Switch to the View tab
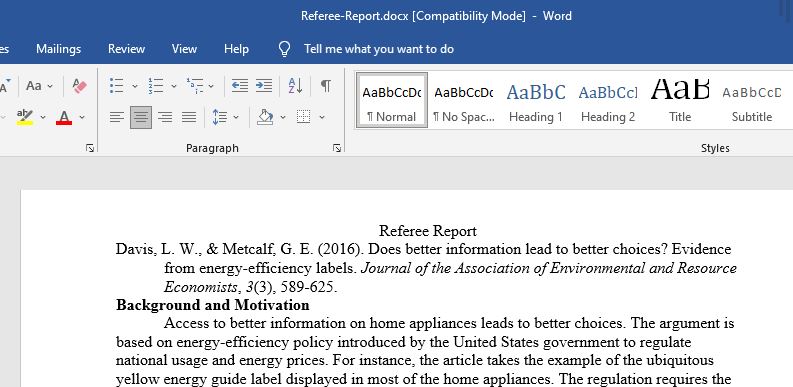This screenshot has height=387, width=793. click(x=184, y=49)
